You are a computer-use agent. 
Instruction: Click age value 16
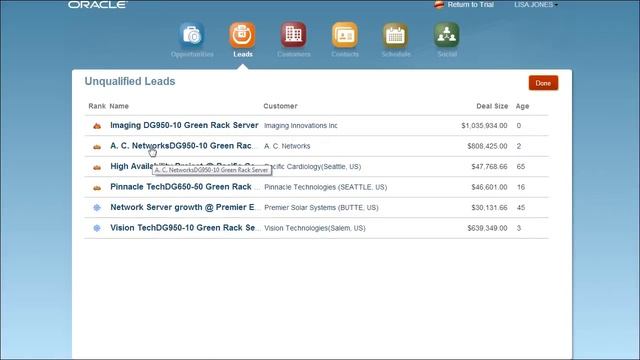pos(521,187)
